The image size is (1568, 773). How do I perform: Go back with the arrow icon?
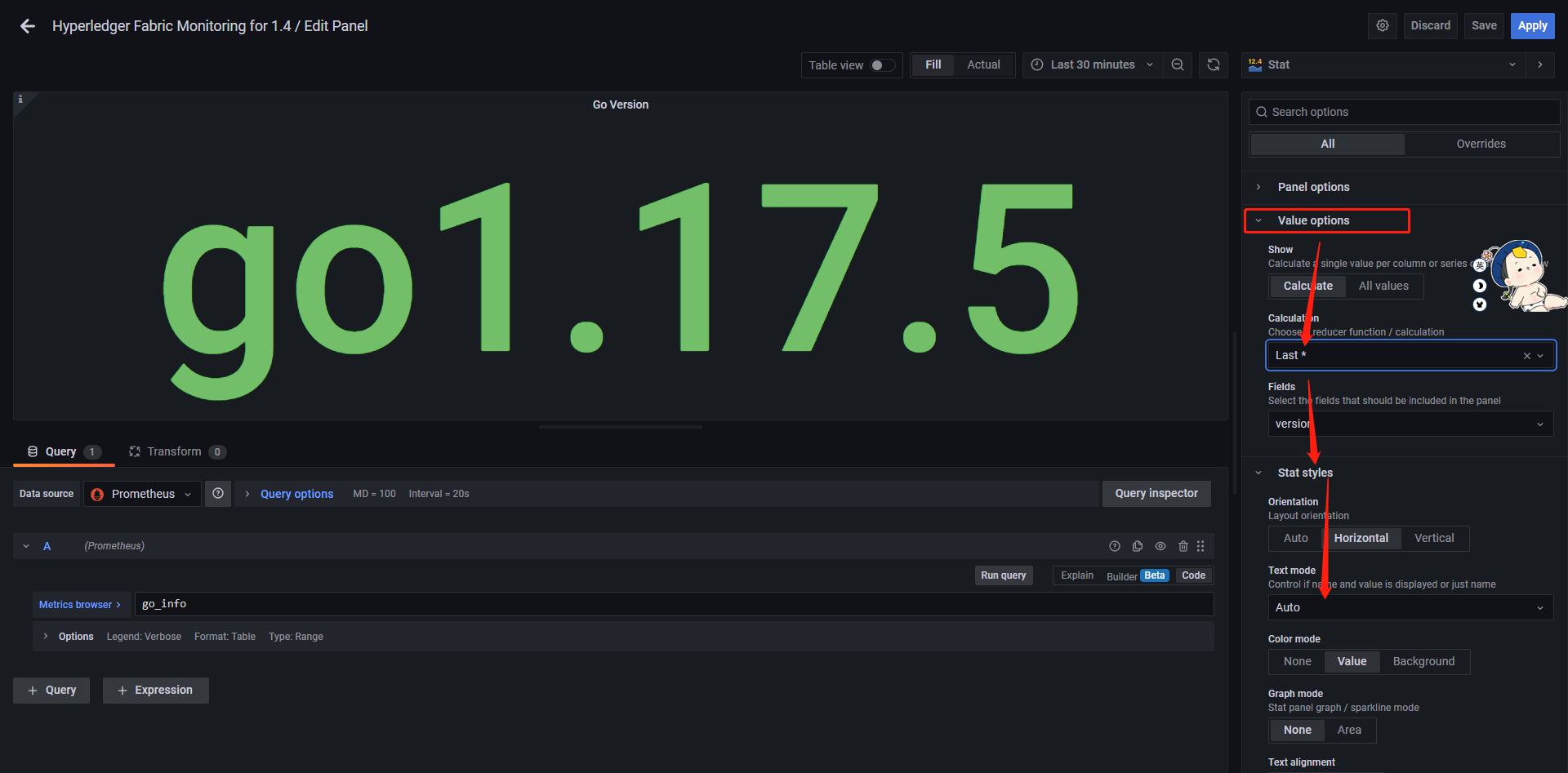click(x=28, y=26)
